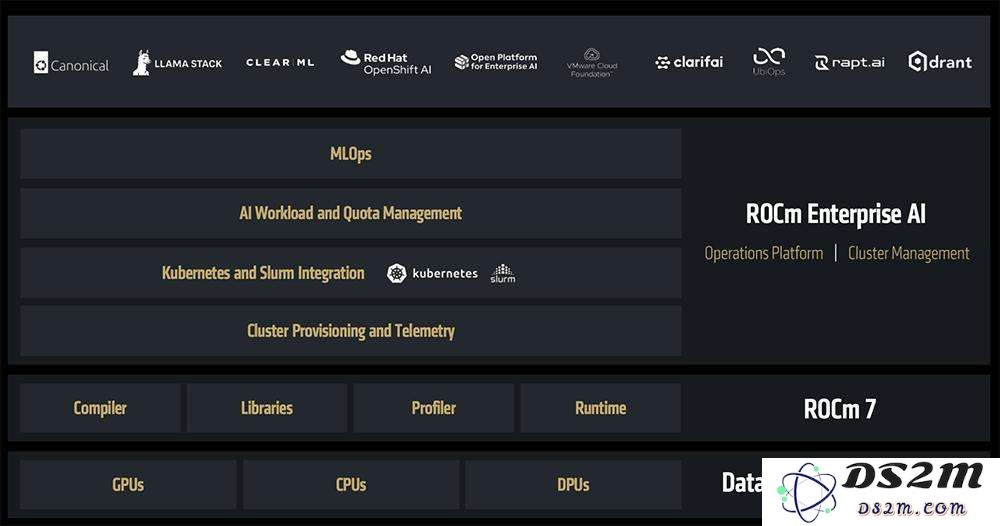Click the Clarifai logo

[x=689, y=62]
